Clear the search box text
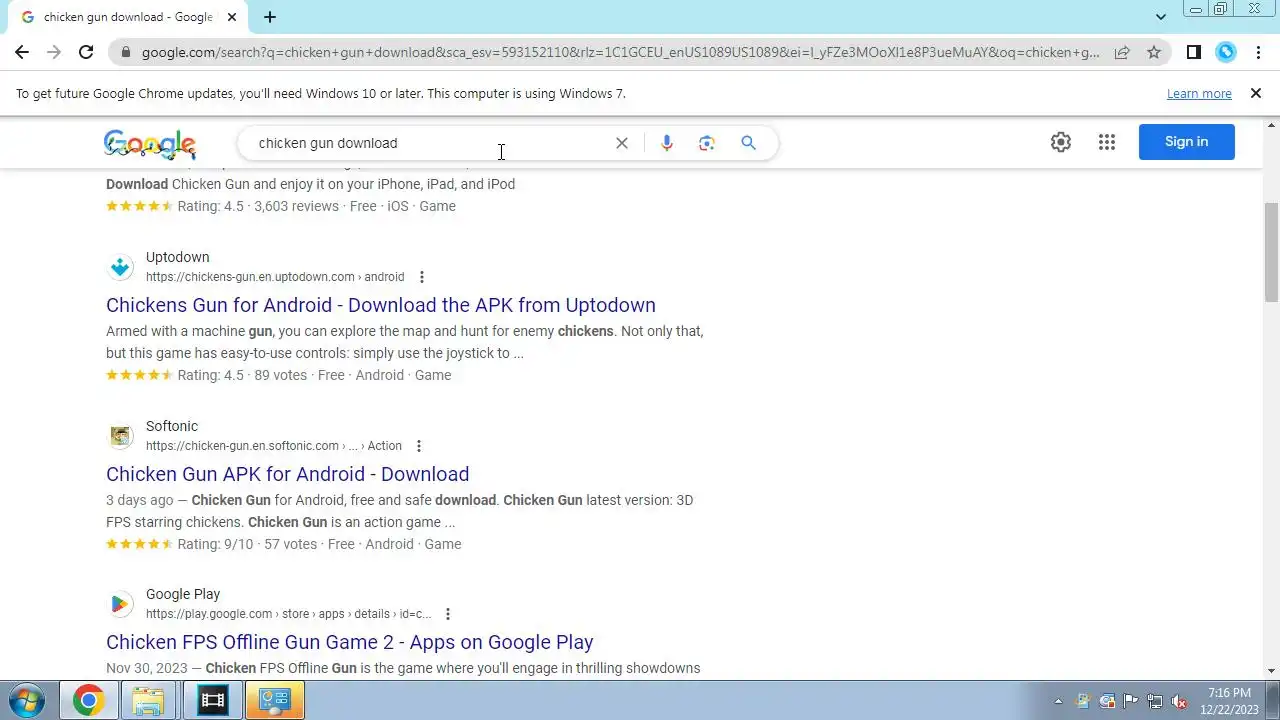The width and height of the screenshot is (1280, 720). tap(622, 143)
